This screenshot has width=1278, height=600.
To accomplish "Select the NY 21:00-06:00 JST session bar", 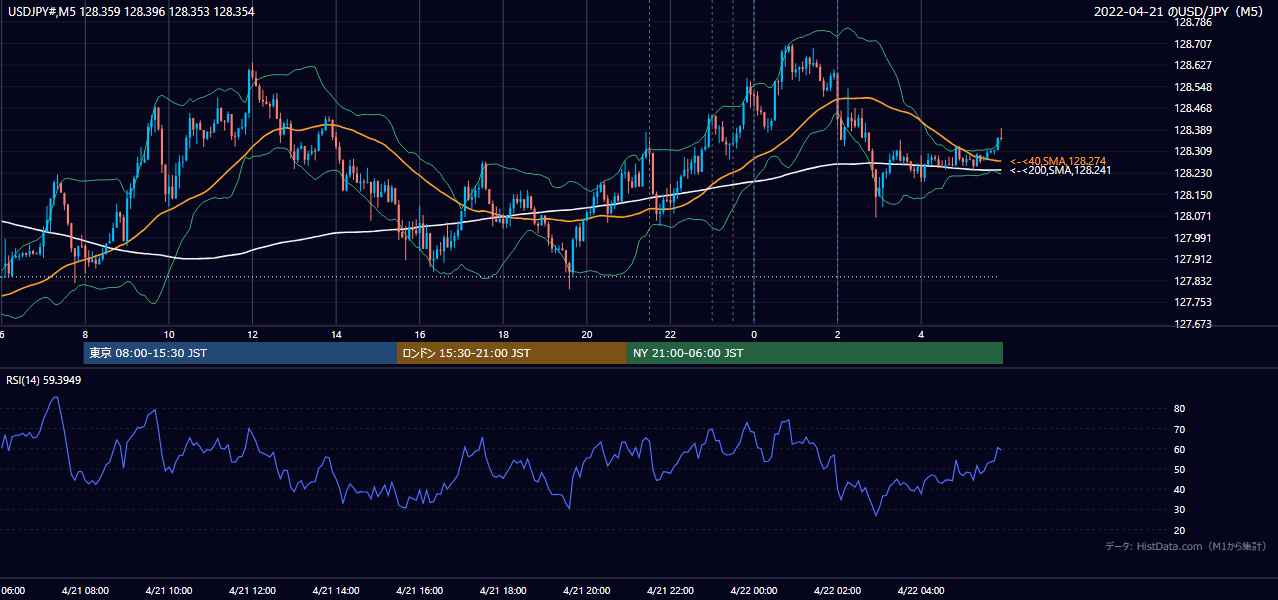I will point(815,353).
